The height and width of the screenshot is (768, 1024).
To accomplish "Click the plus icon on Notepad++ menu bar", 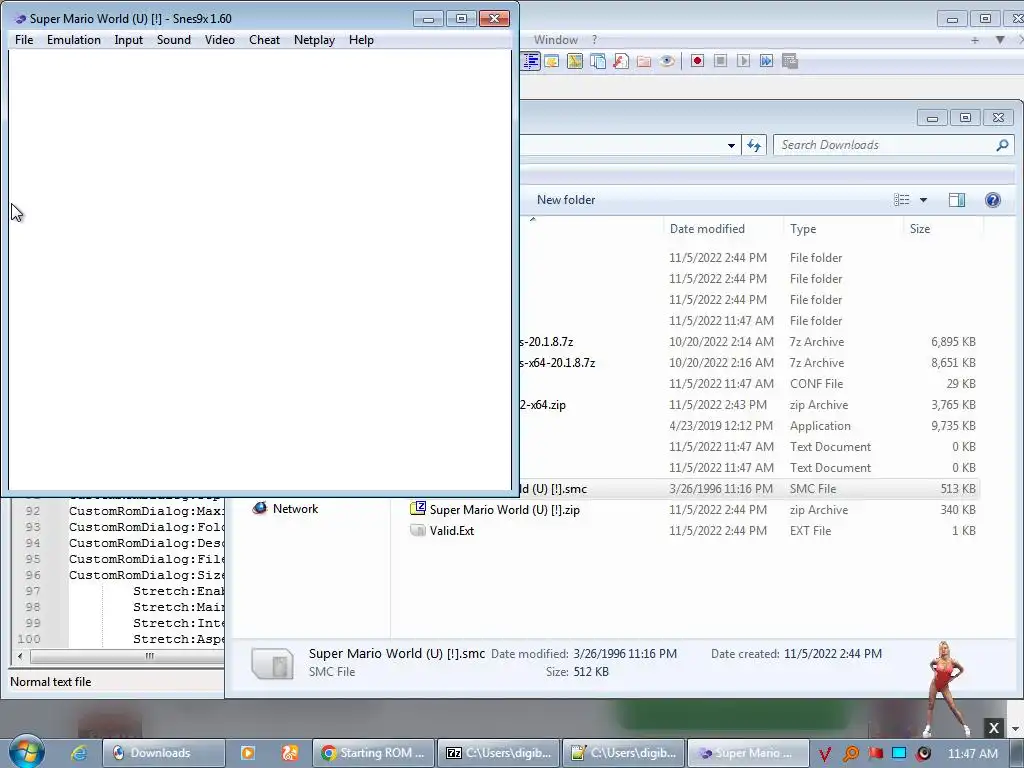I will (975, 40).
